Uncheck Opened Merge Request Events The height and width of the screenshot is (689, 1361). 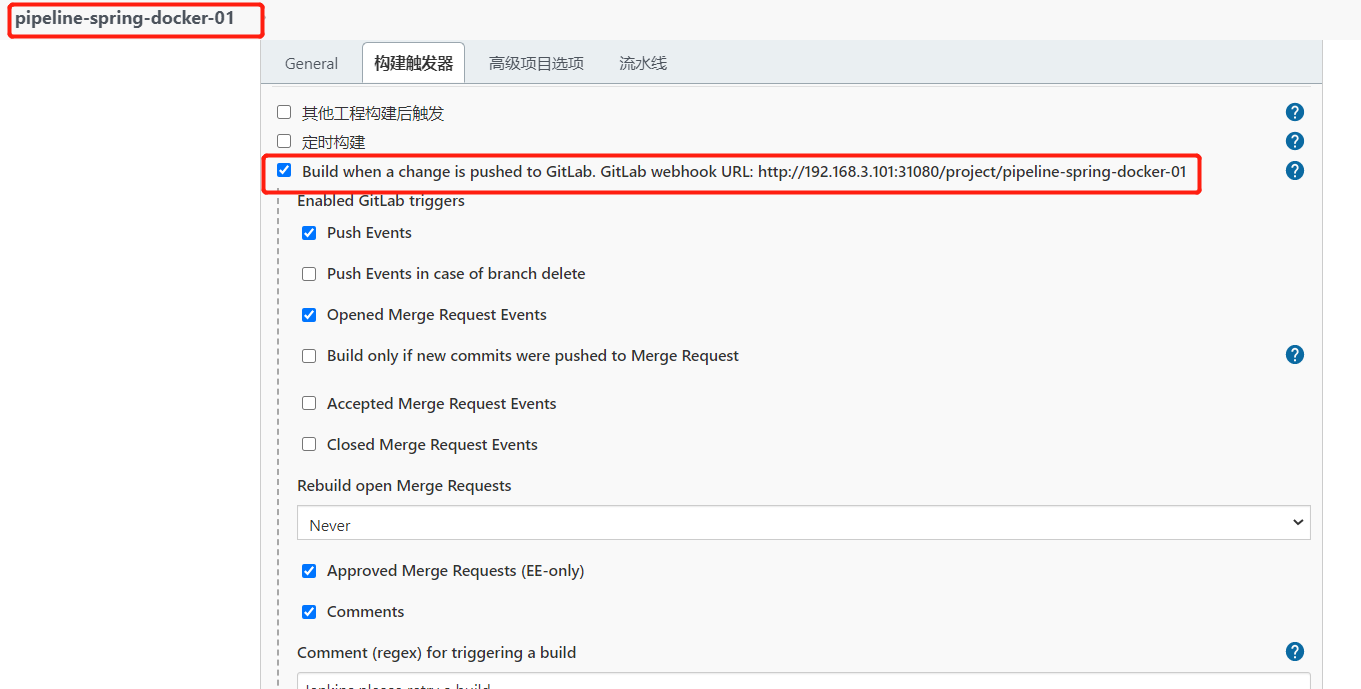(x=309, y=314)
